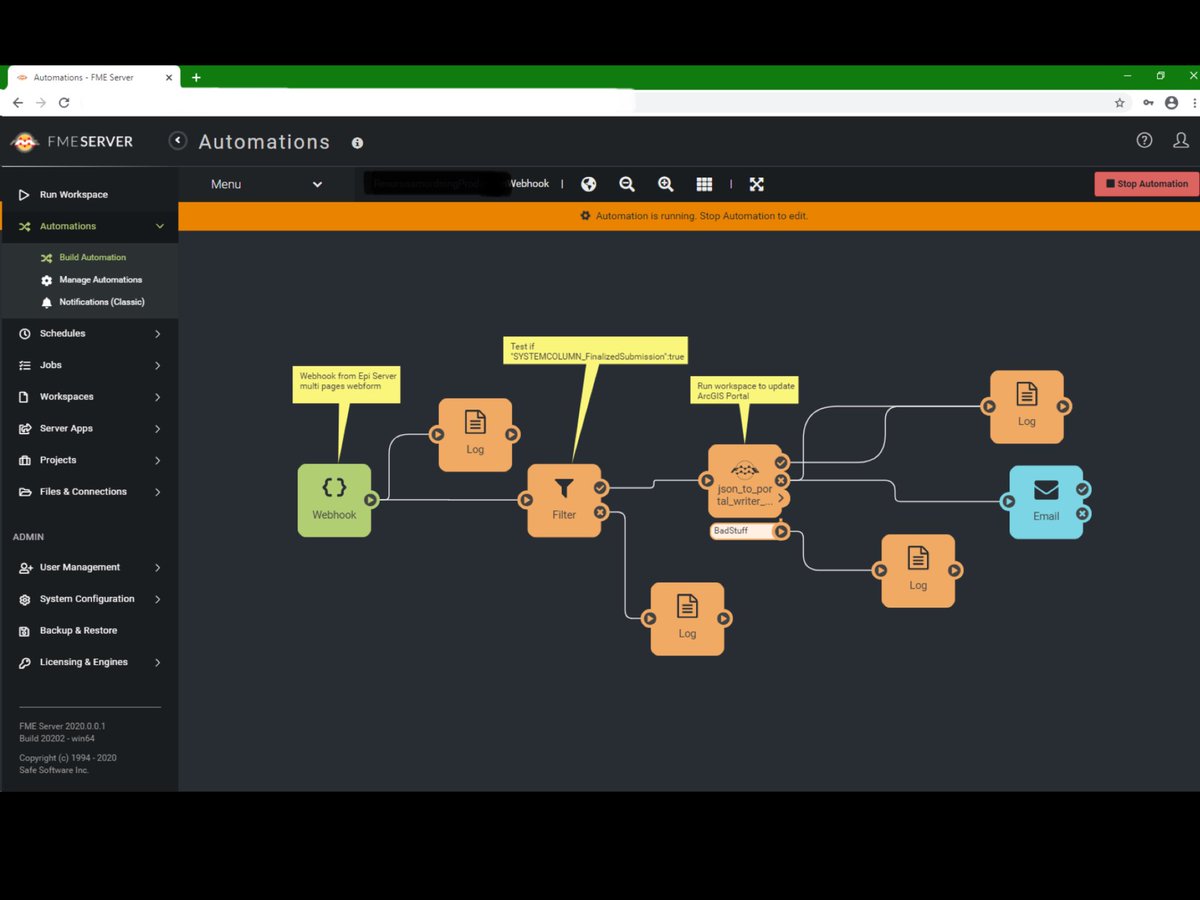Click the globe icon in the automation toolbar
Screen dimensions: 1200x900
pyautogui.click(x=588, y=184)
